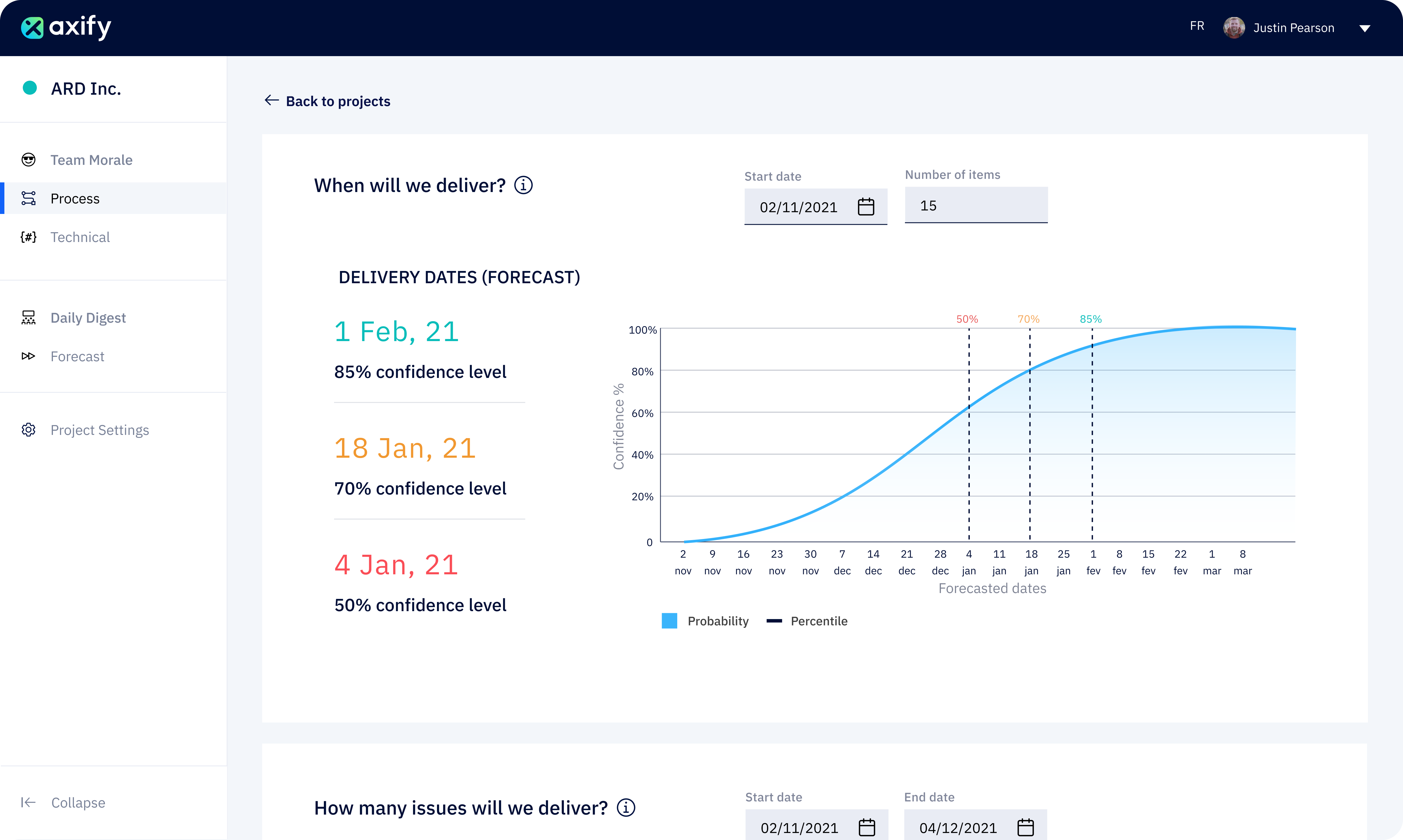Open Project Settings via the gear icon
Viewport: 1403px width, 840px height.
(x=28, y=430)
